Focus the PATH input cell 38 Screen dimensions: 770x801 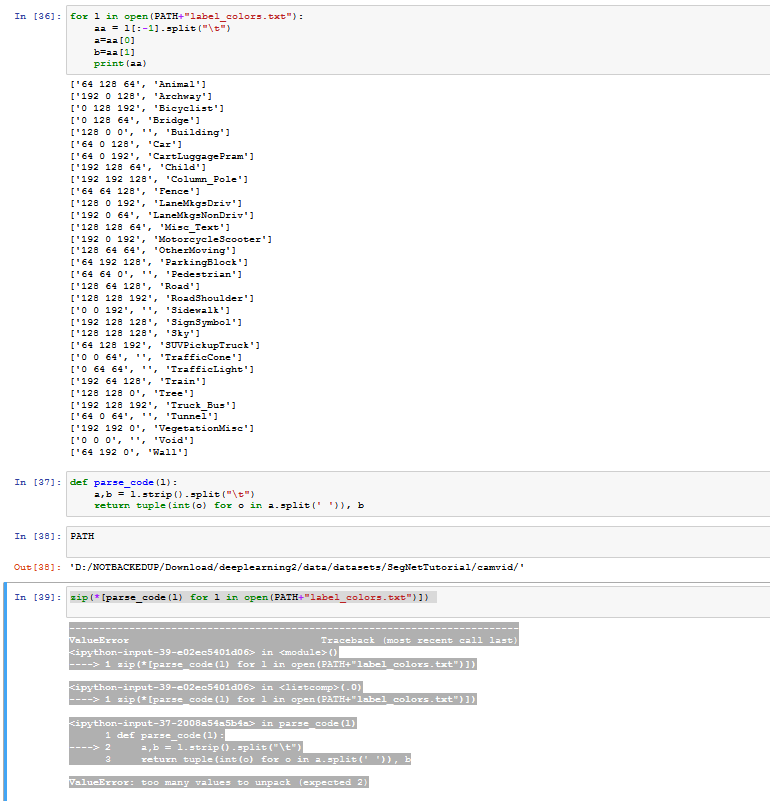400,537
